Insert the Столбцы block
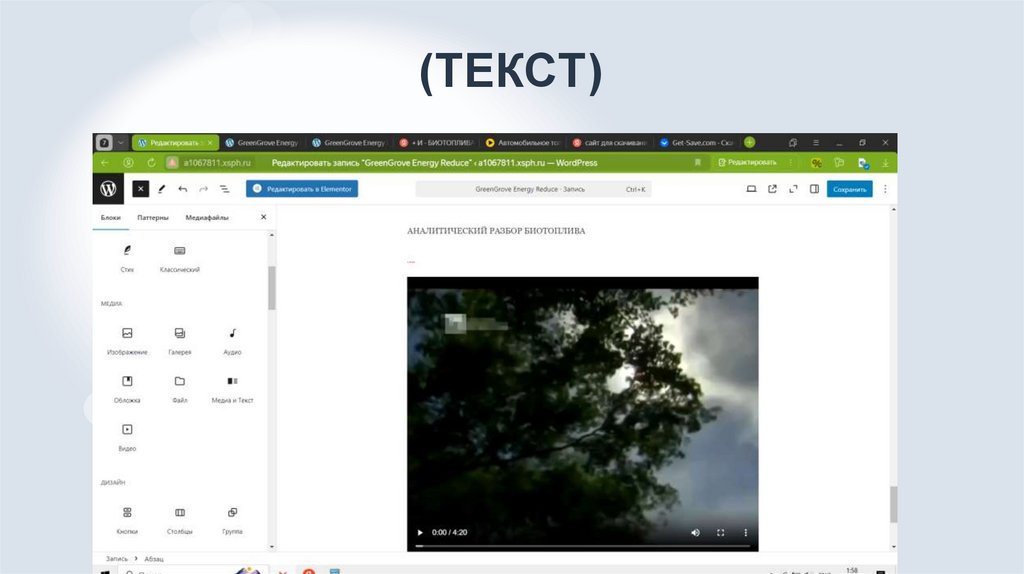 pos(180,520)
